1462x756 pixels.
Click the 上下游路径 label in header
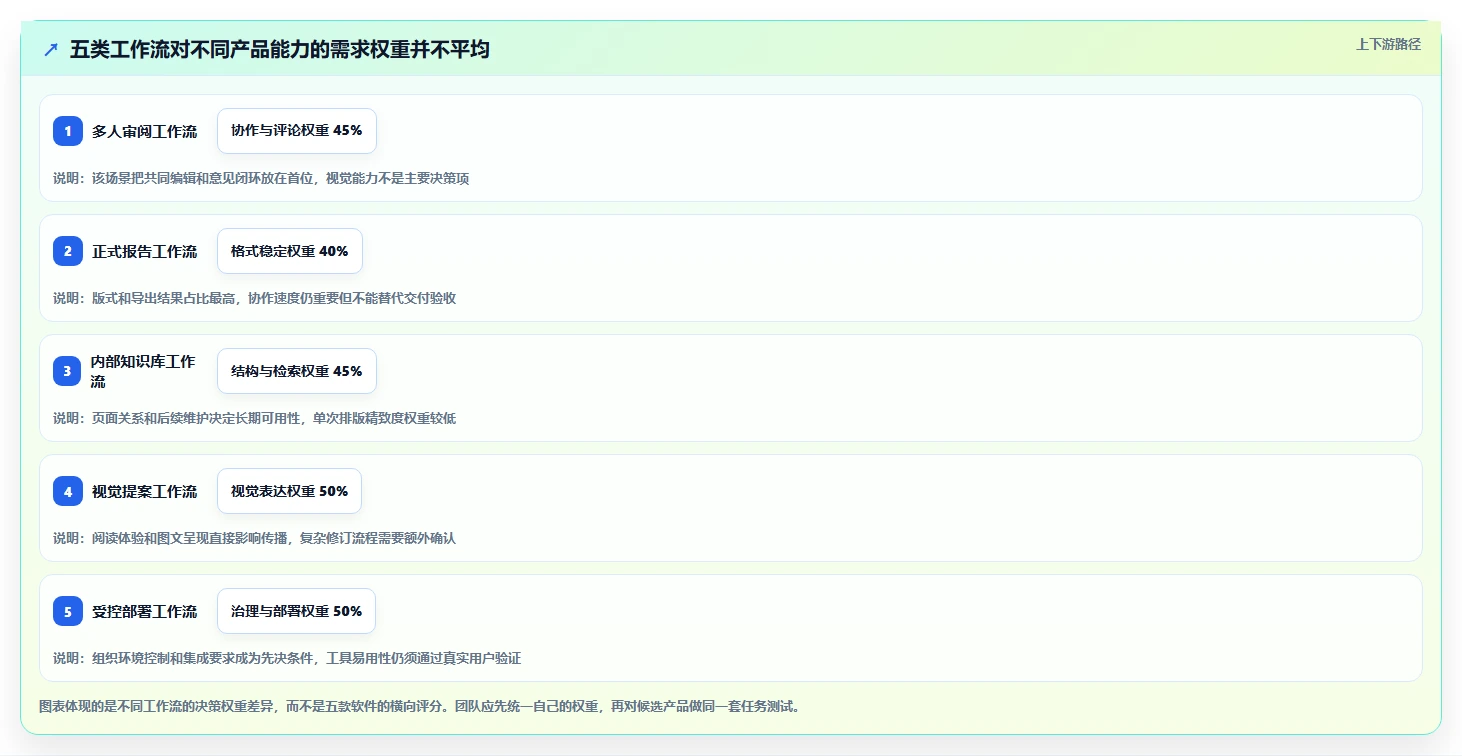click(x=1388, y=44)
